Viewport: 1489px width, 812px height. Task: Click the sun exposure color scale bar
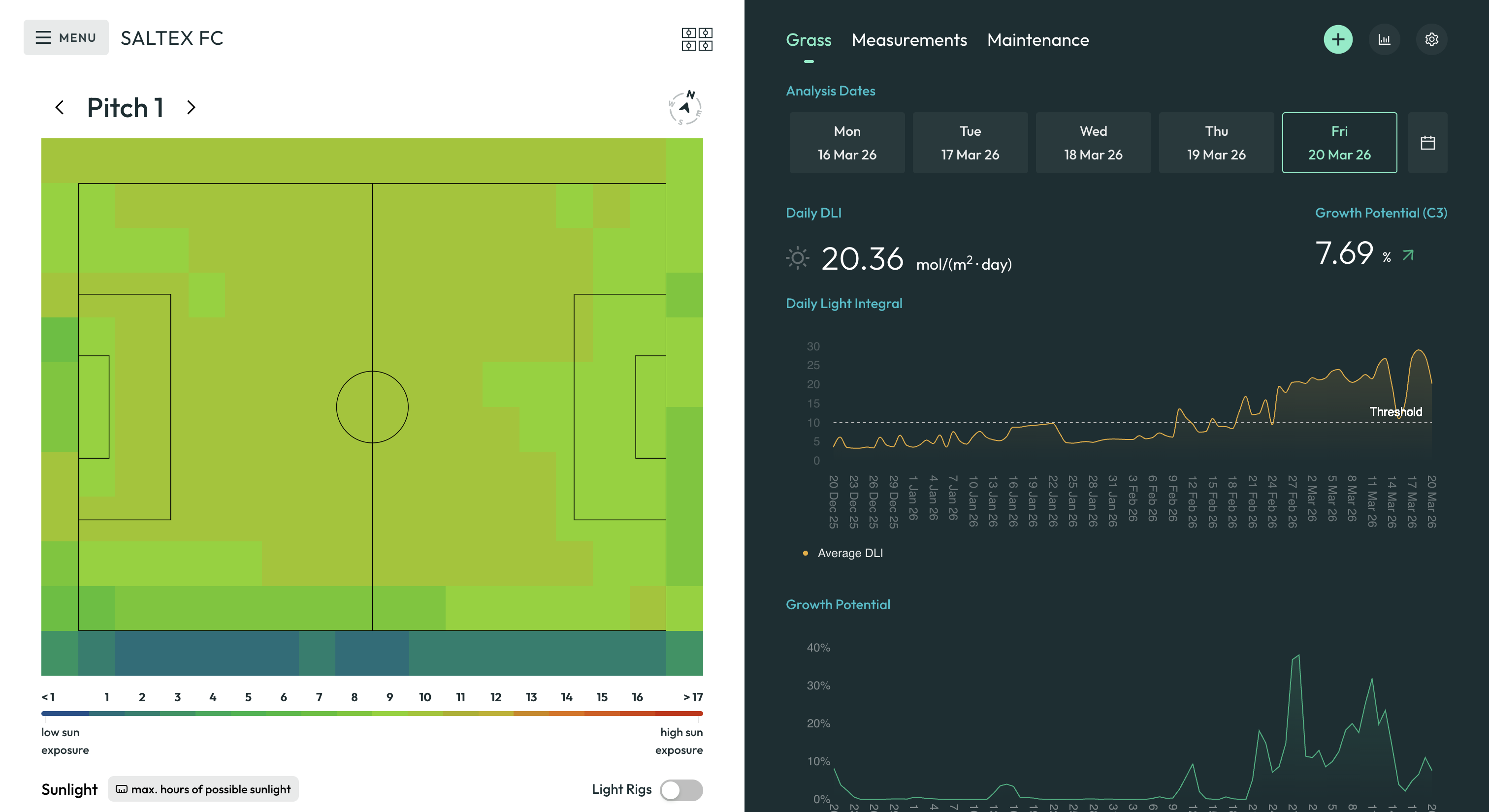tap(372, 713)
